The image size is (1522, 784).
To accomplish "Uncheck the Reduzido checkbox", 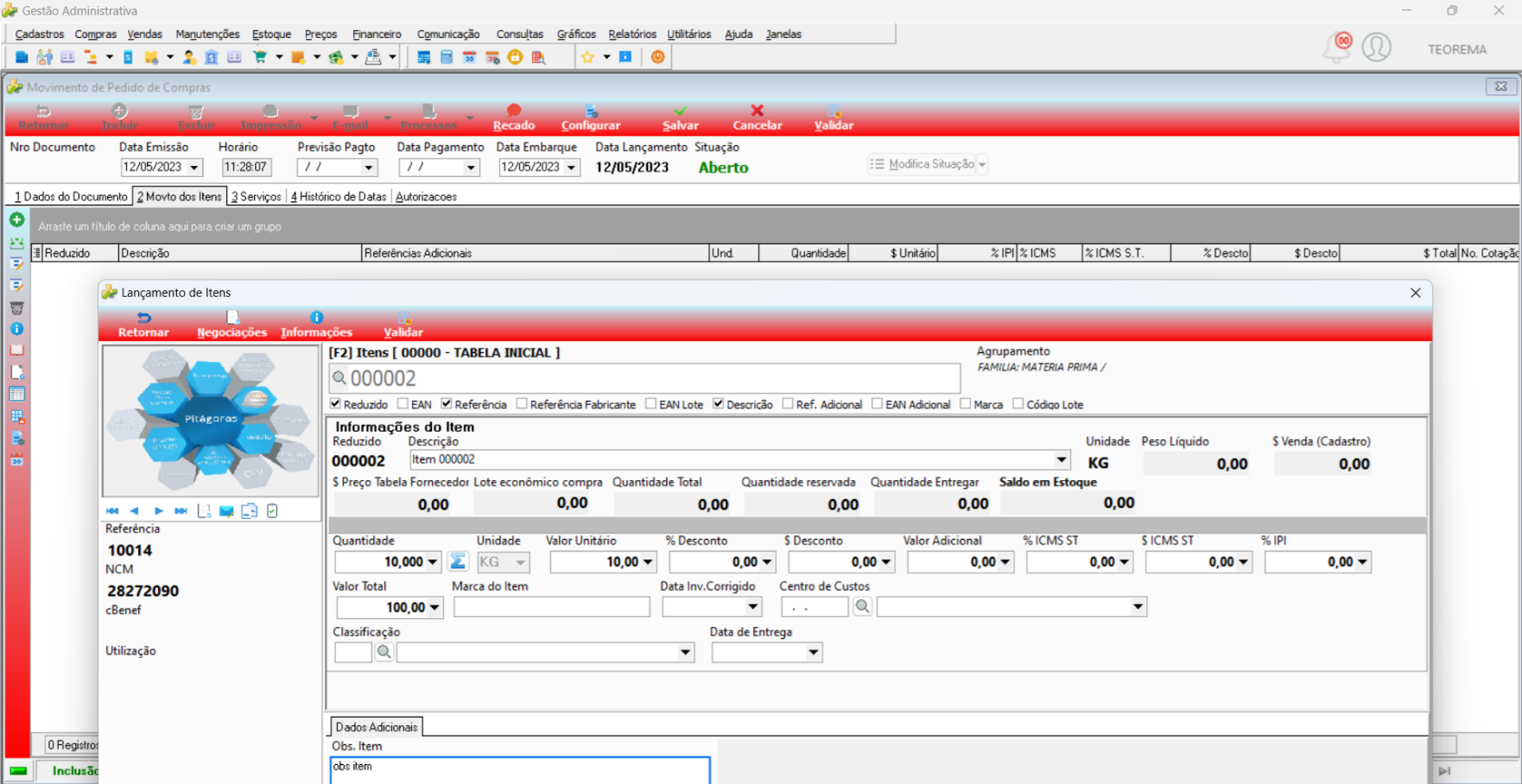I will click(x=335, y=404).
